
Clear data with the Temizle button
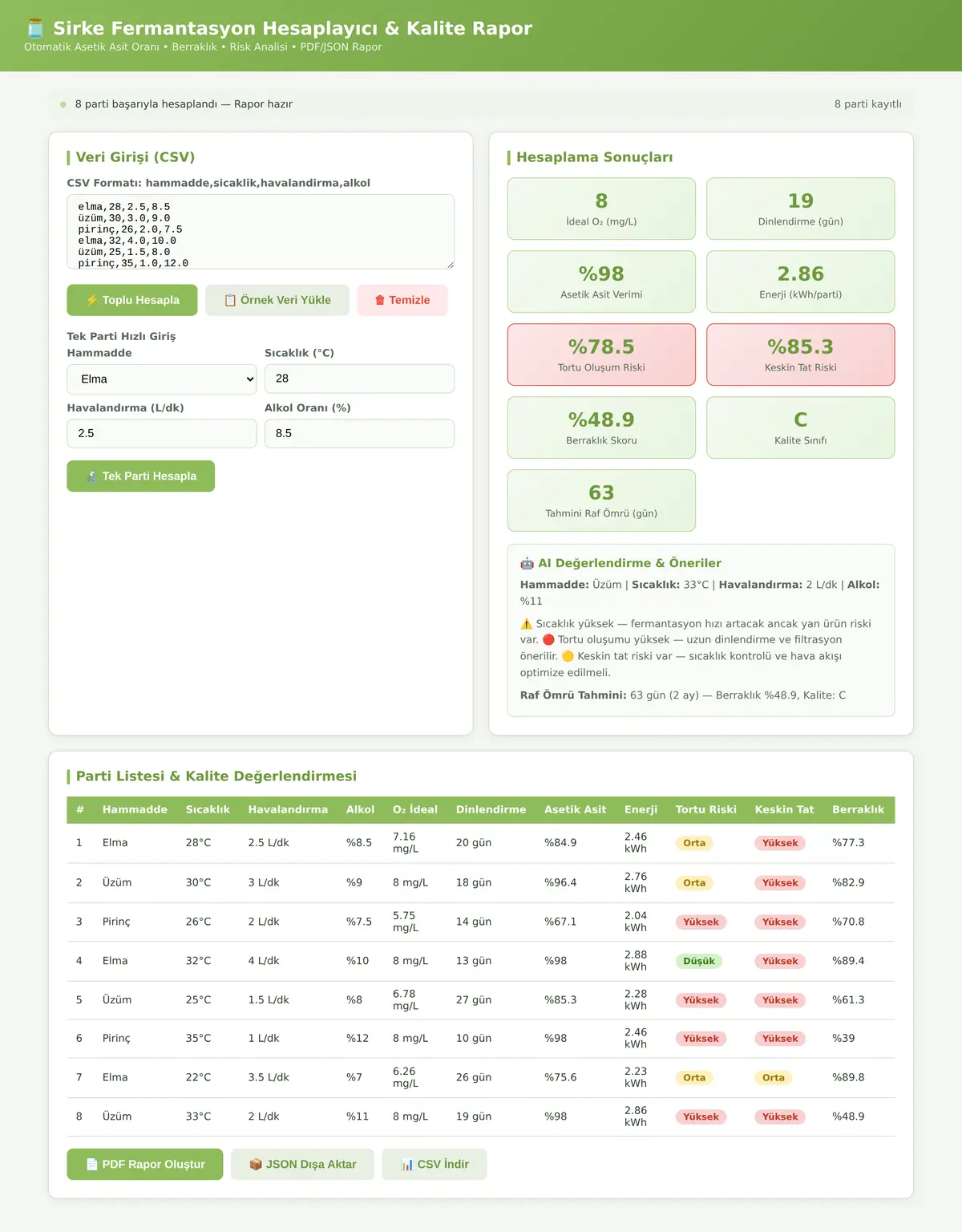pyautogui.click(x=402, y=300)
